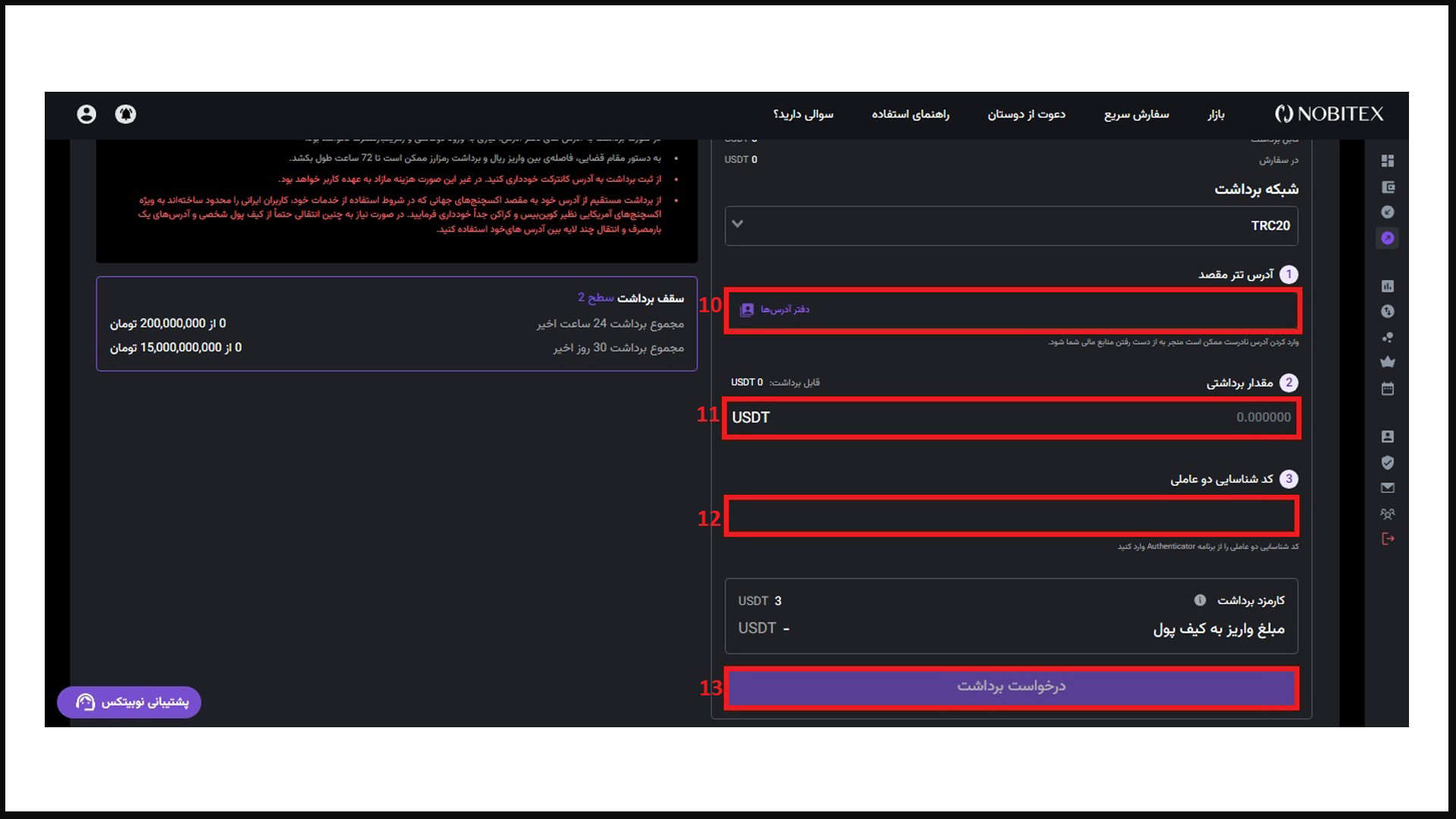Screen dimensions: 1456x819
Task: Focus the two-factor authentication code field
Action: 1011,516
